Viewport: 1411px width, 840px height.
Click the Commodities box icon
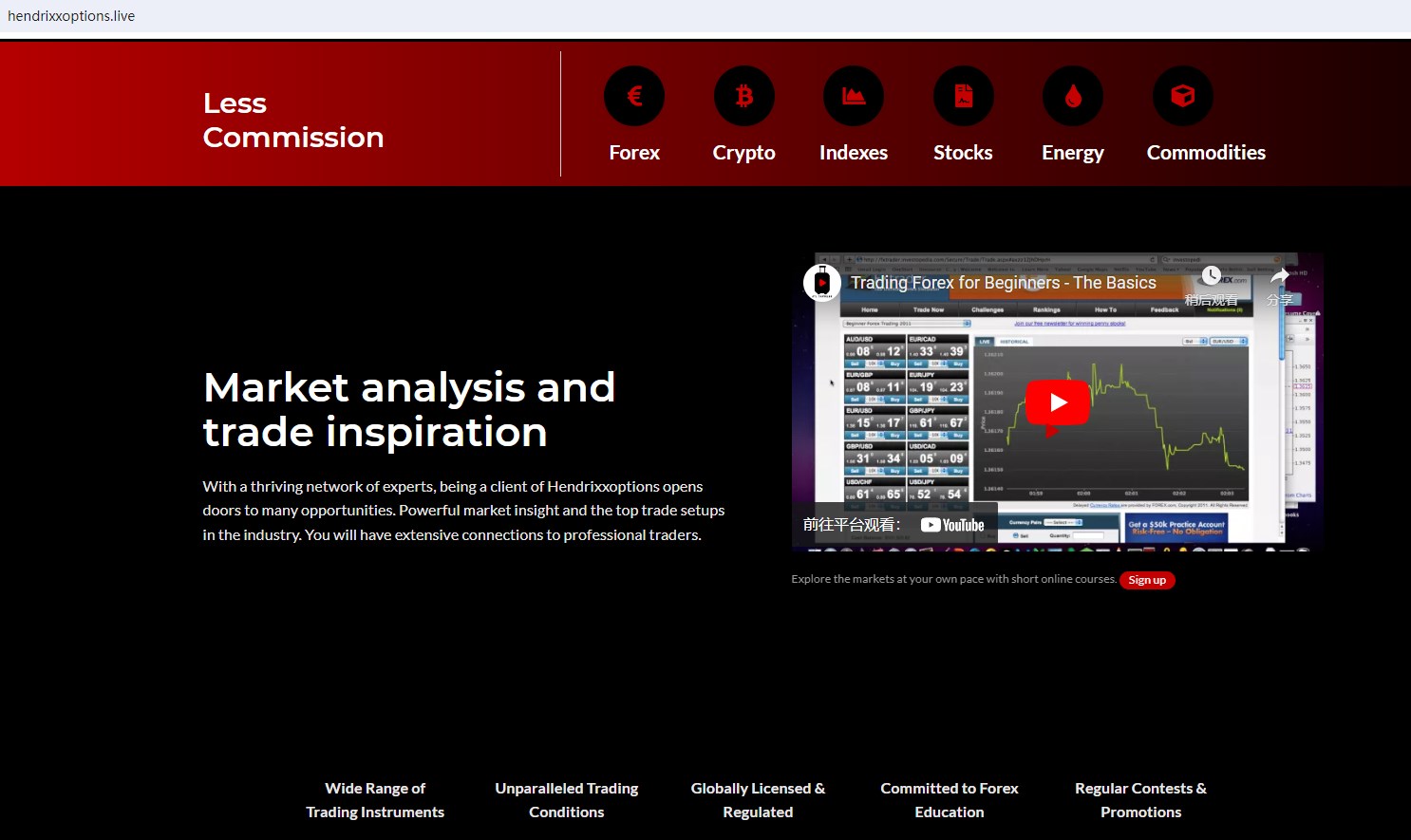(1183, 96)
